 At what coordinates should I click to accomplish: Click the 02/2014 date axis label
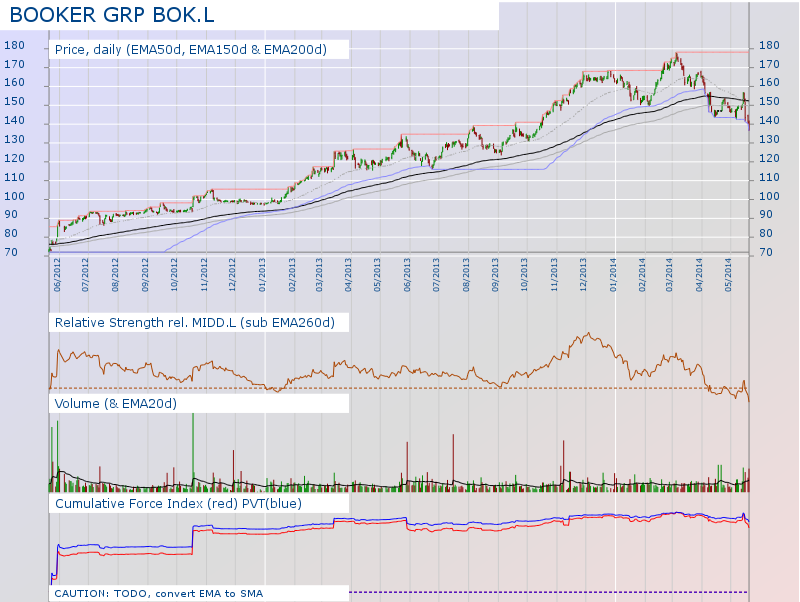(x=642, y=275)
